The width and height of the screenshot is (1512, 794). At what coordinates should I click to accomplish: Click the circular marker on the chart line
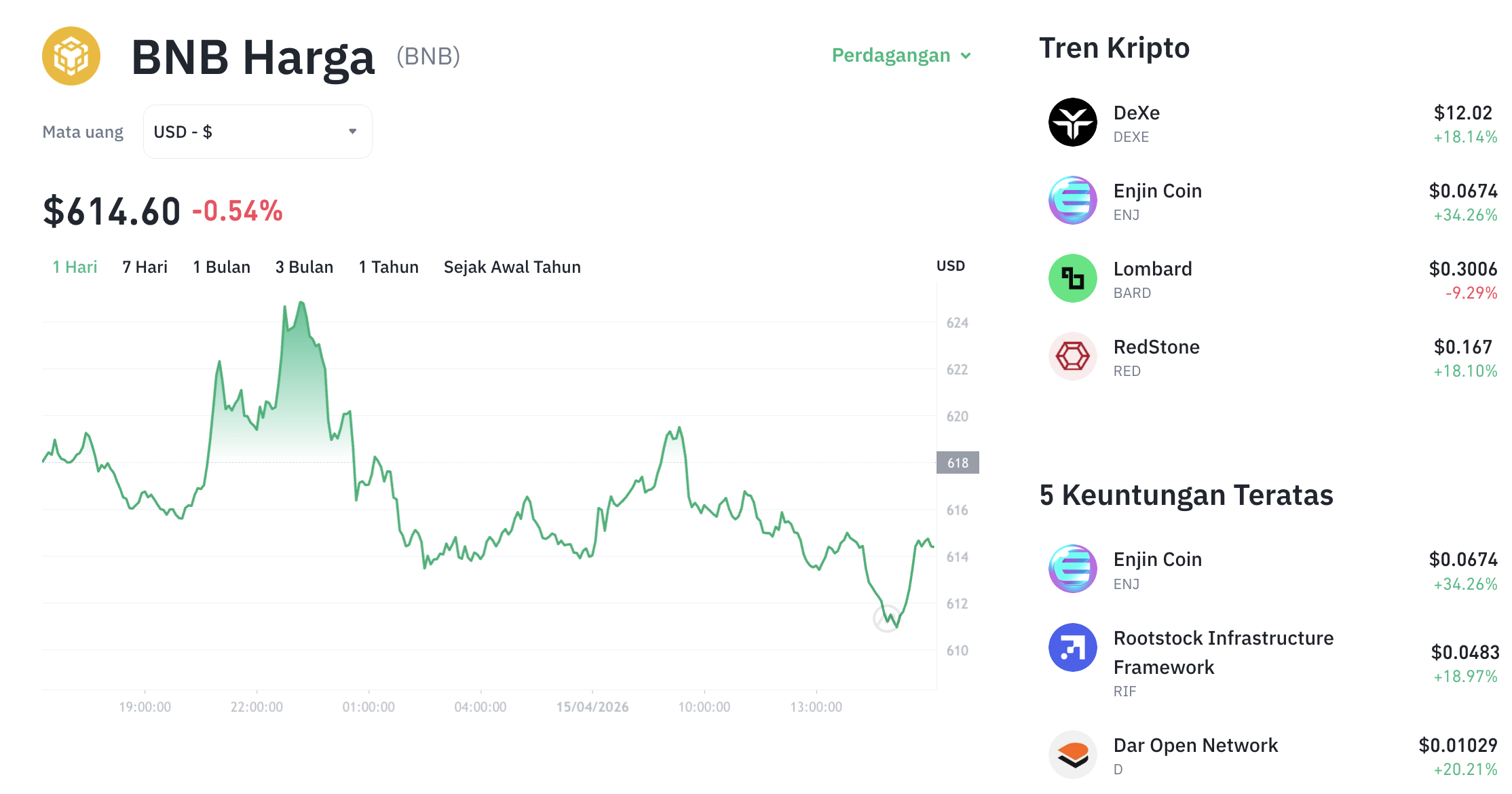coord(886,620)
